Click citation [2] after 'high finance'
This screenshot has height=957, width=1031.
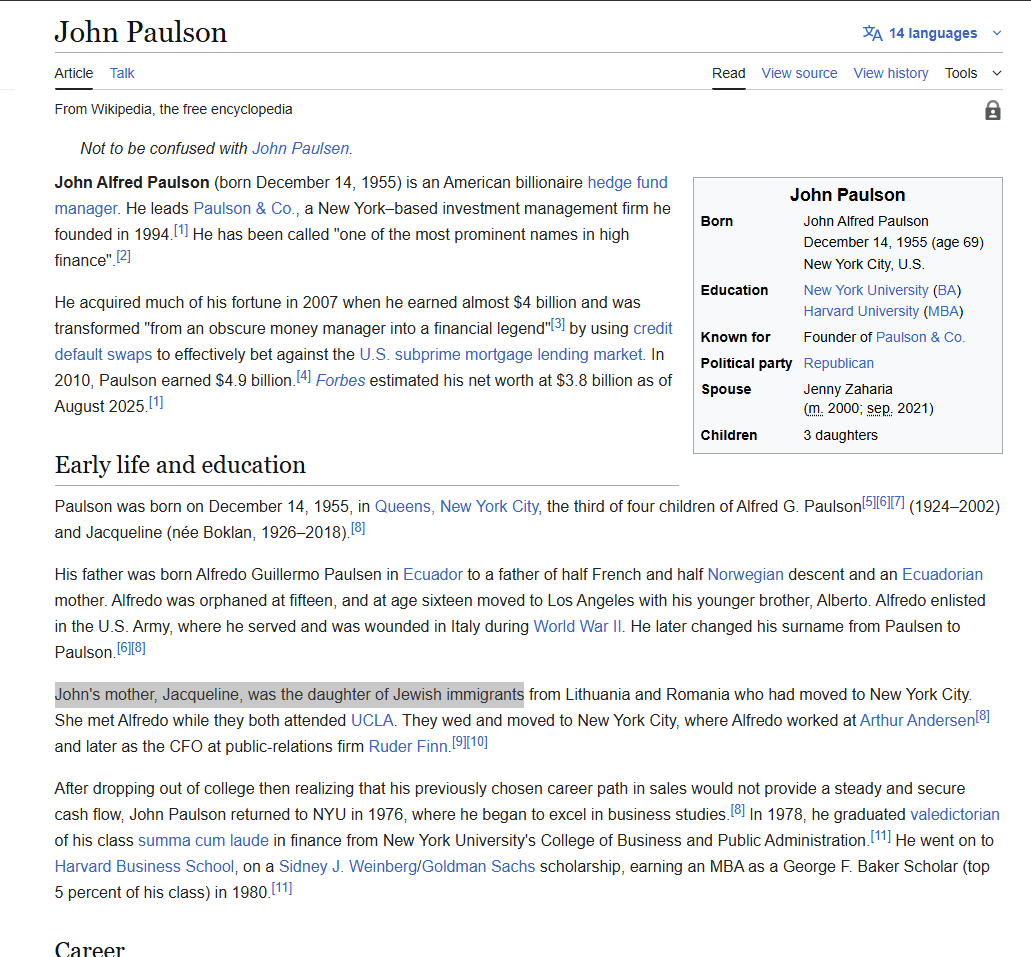[124, 256]
